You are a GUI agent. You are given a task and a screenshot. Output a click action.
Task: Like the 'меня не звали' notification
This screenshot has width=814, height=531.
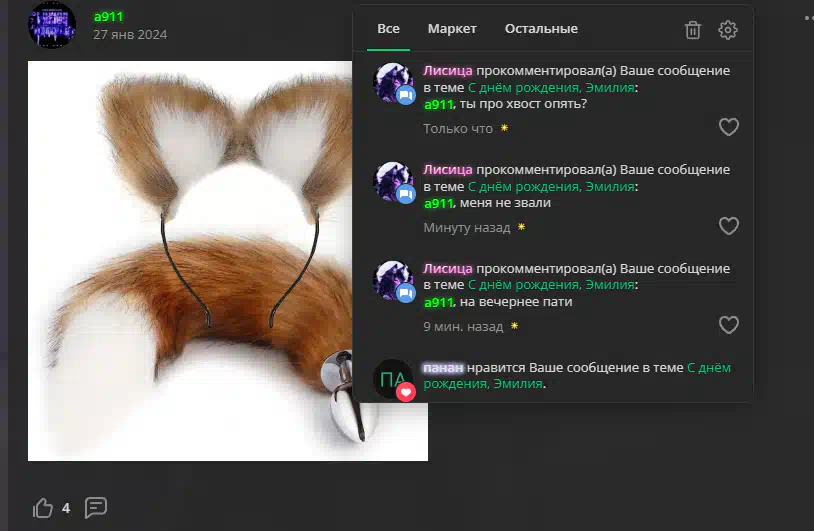[x=728, y=226]
